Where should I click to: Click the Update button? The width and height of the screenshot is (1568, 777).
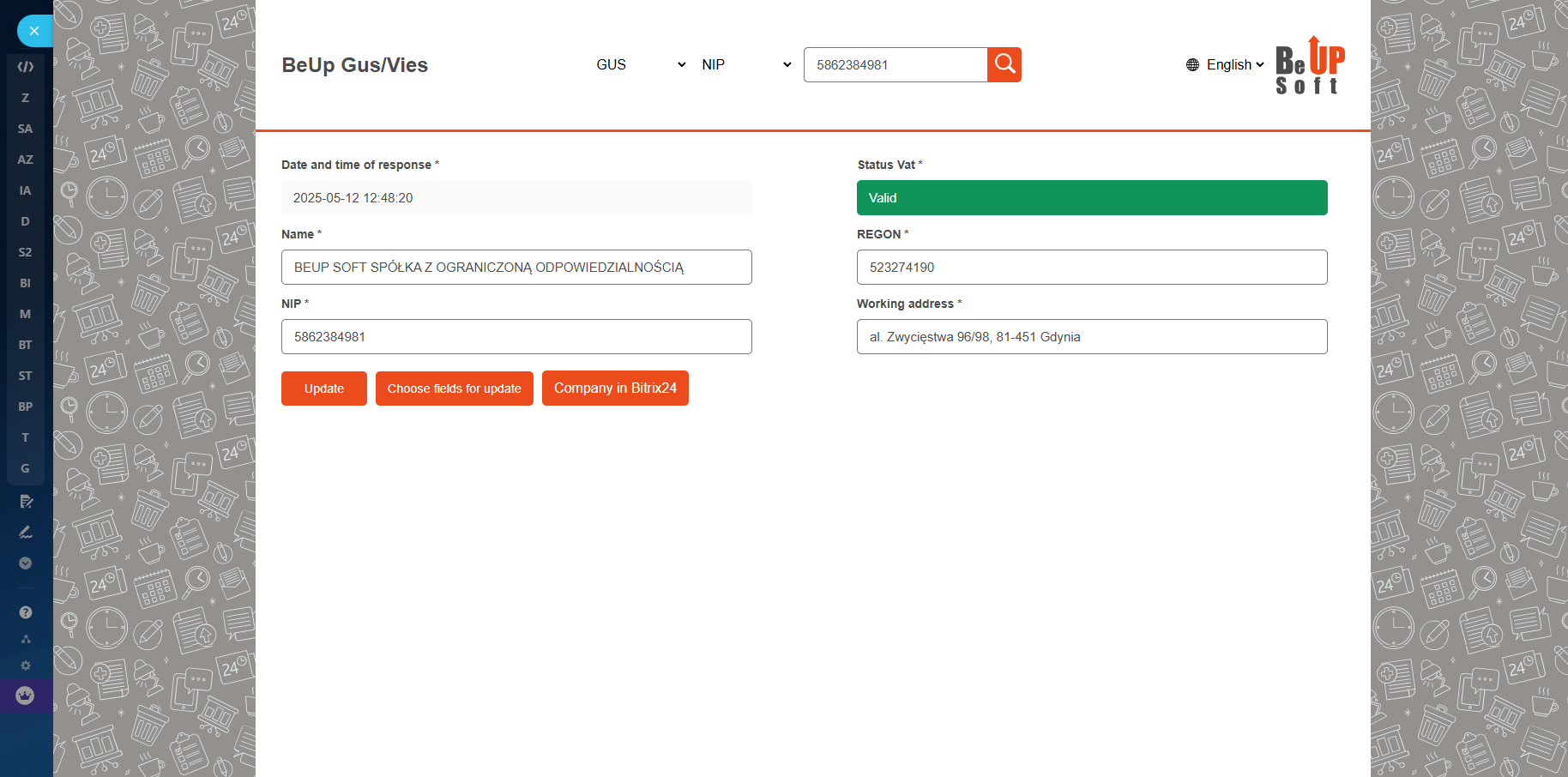pos(323,388)
